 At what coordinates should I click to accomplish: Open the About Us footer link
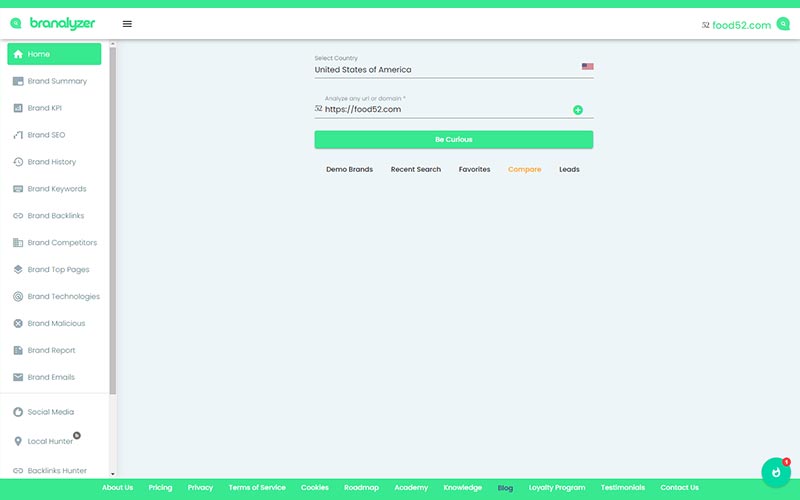(117, 488)
